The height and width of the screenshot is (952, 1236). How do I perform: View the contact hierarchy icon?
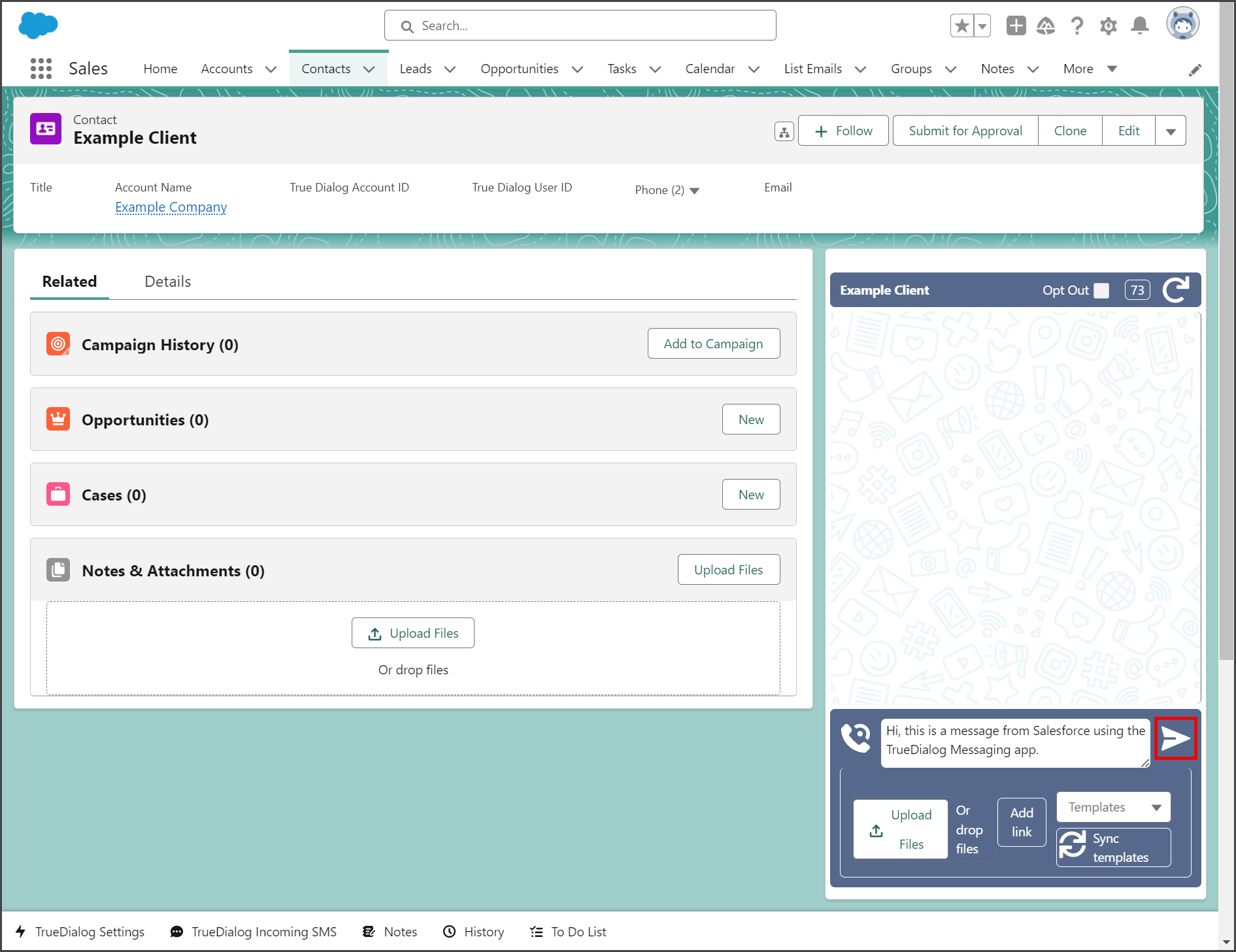[784, 131]
